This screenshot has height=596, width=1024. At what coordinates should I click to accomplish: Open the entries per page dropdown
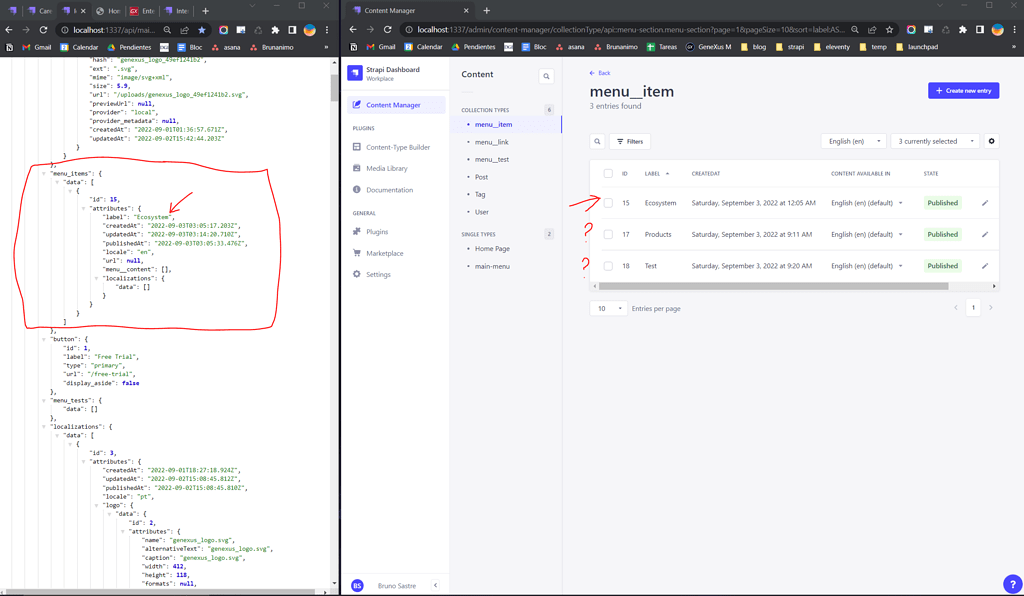tap(608, 309)
